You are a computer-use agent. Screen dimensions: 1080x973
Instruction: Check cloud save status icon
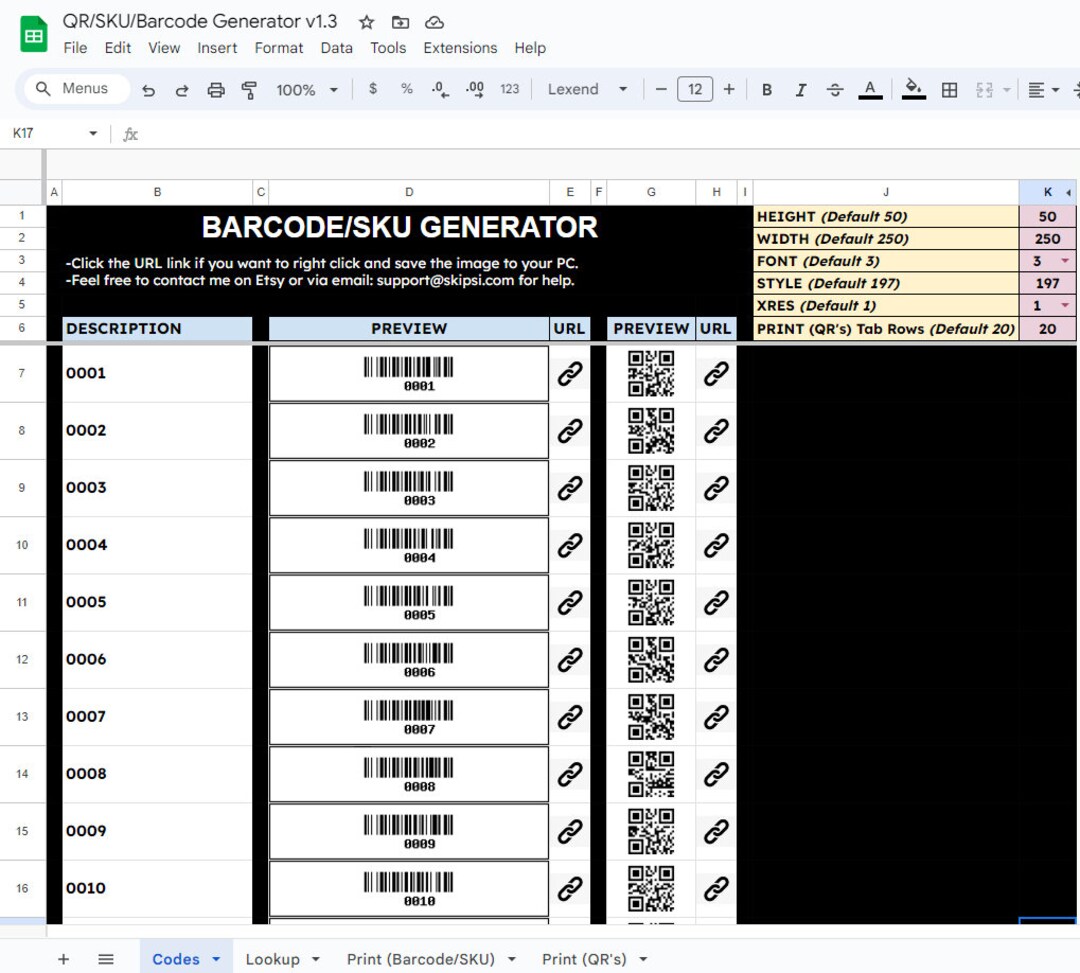[x=434, y=23]
